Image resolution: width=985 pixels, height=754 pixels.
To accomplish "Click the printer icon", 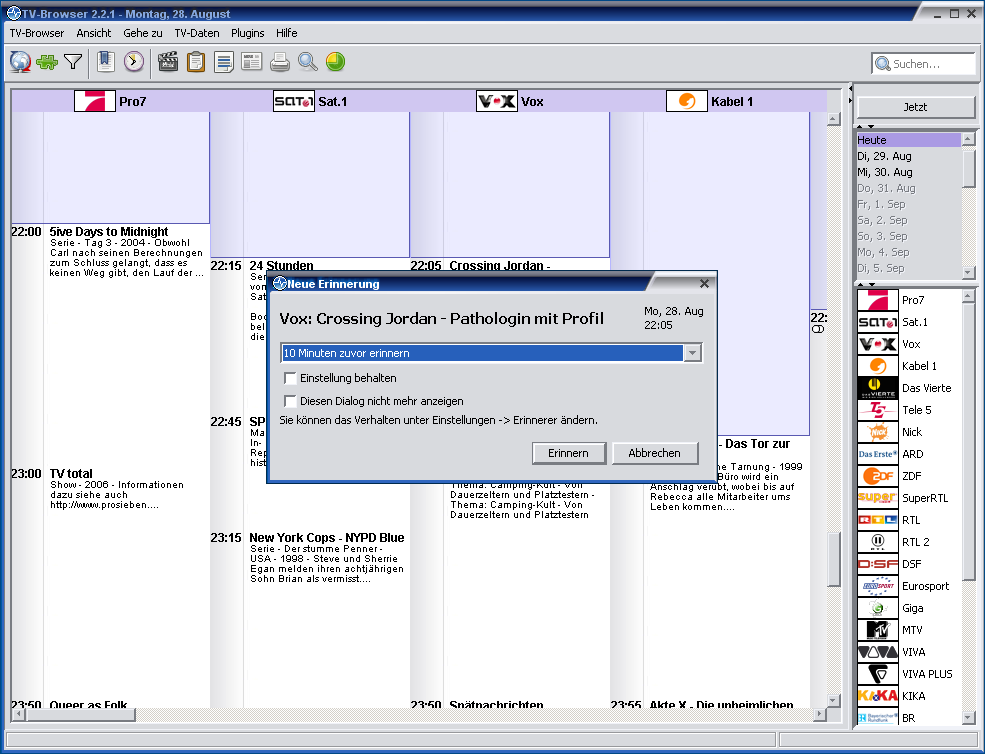I will 280,62.
